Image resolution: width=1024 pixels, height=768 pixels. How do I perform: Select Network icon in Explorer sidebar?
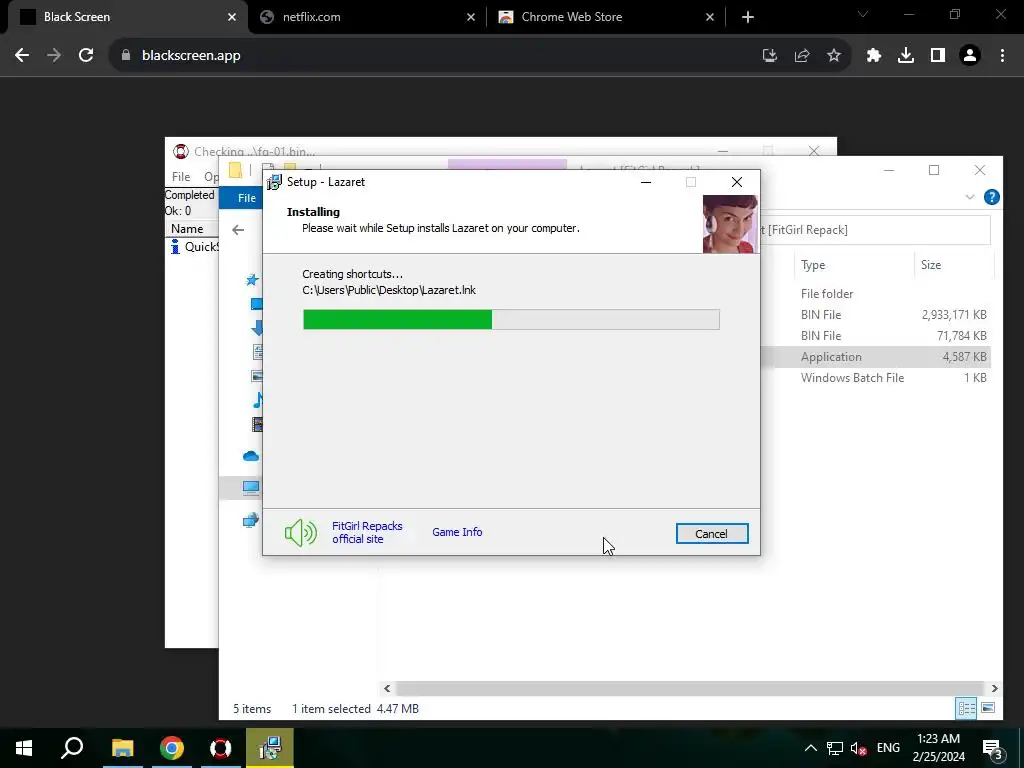point(251,520)
